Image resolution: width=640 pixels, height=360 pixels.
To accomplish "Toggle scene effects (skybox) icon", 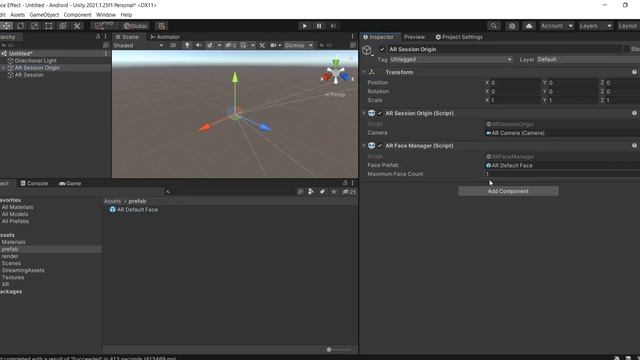I will coord(210,45).
